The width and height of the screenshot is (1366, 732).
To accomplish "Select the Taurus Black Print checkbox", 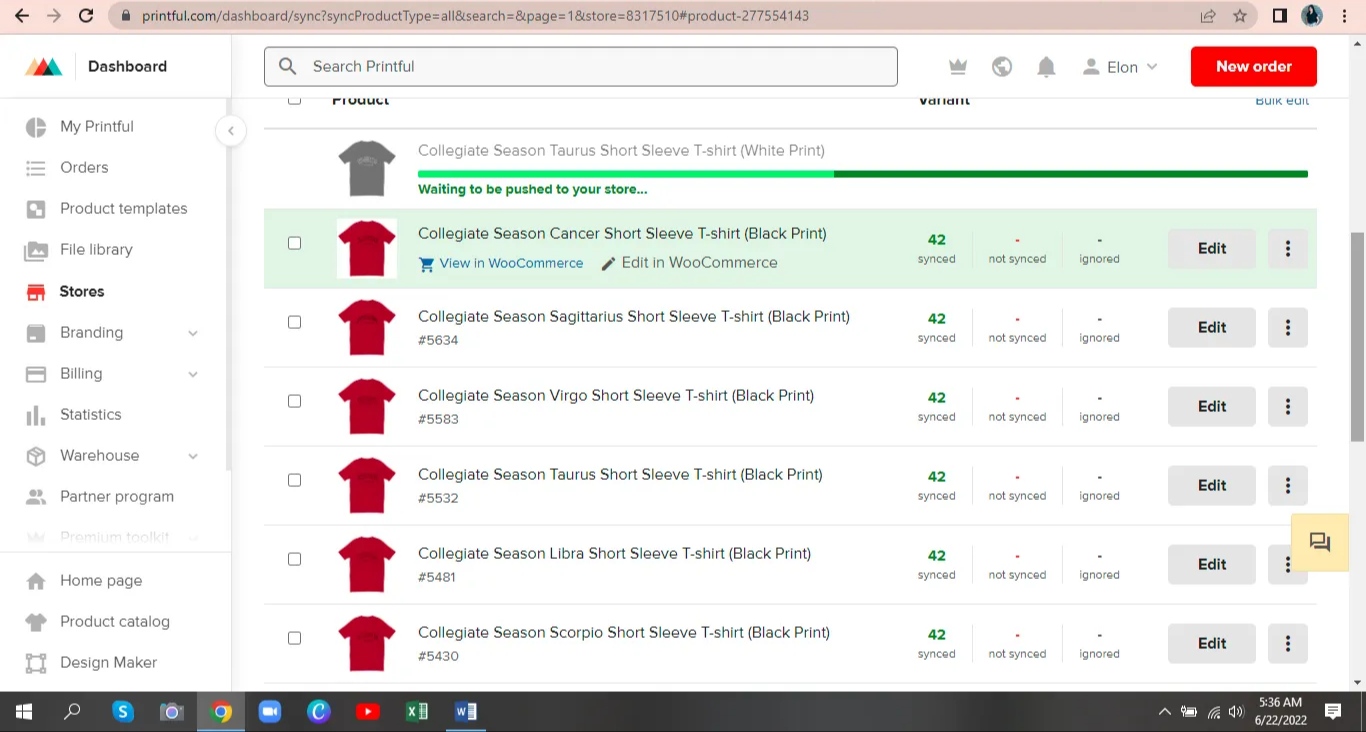I will click(x=294, y=480).
